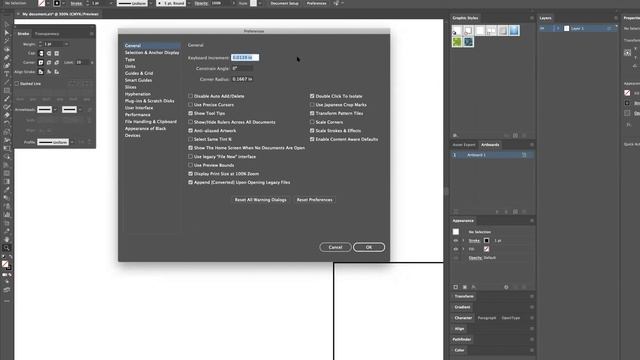Click Reset All Warning Dialogs button
Viewport: 640px width, 360px height.
click(x=260, y=200)
